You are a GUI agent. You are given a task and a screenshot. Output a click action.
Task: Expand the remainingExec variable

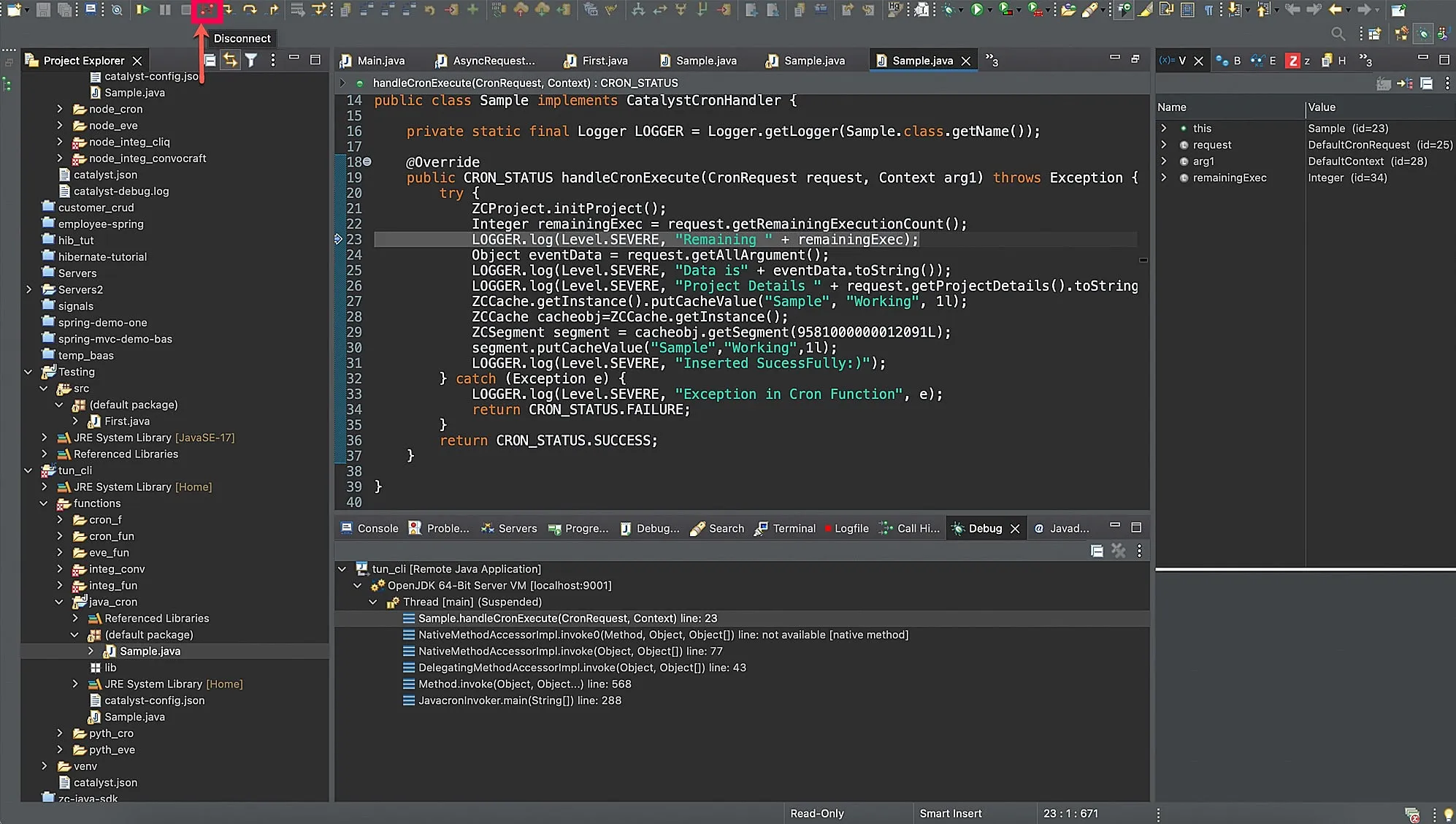point(1164,178)
